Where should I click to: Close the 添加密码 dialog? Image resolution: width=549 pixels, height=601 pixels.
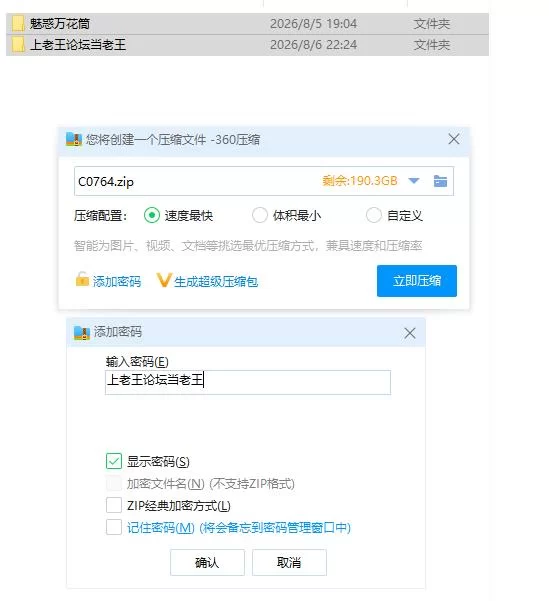coord(409,333)
